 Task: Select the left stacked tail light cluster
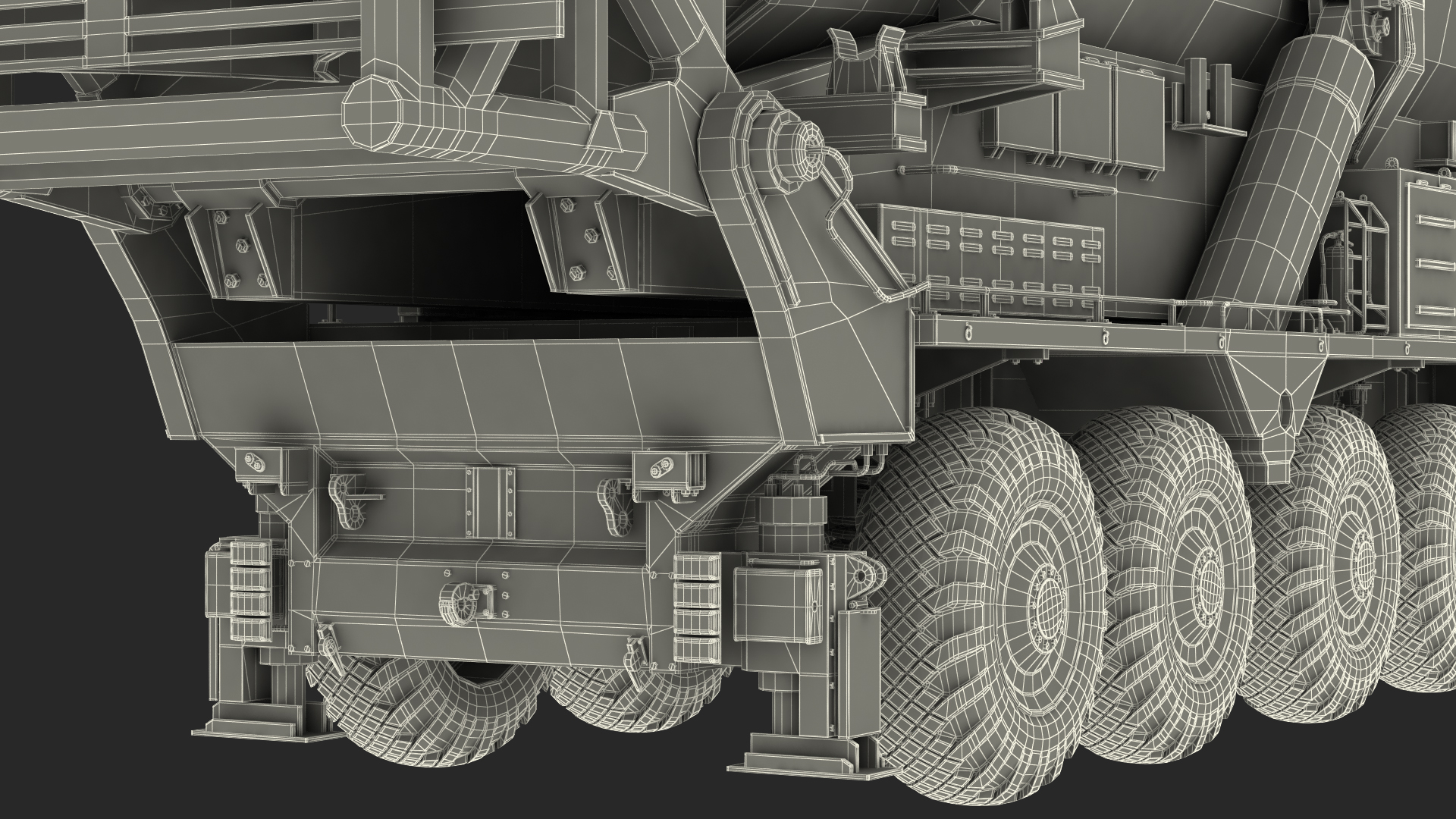coord(249,589)
